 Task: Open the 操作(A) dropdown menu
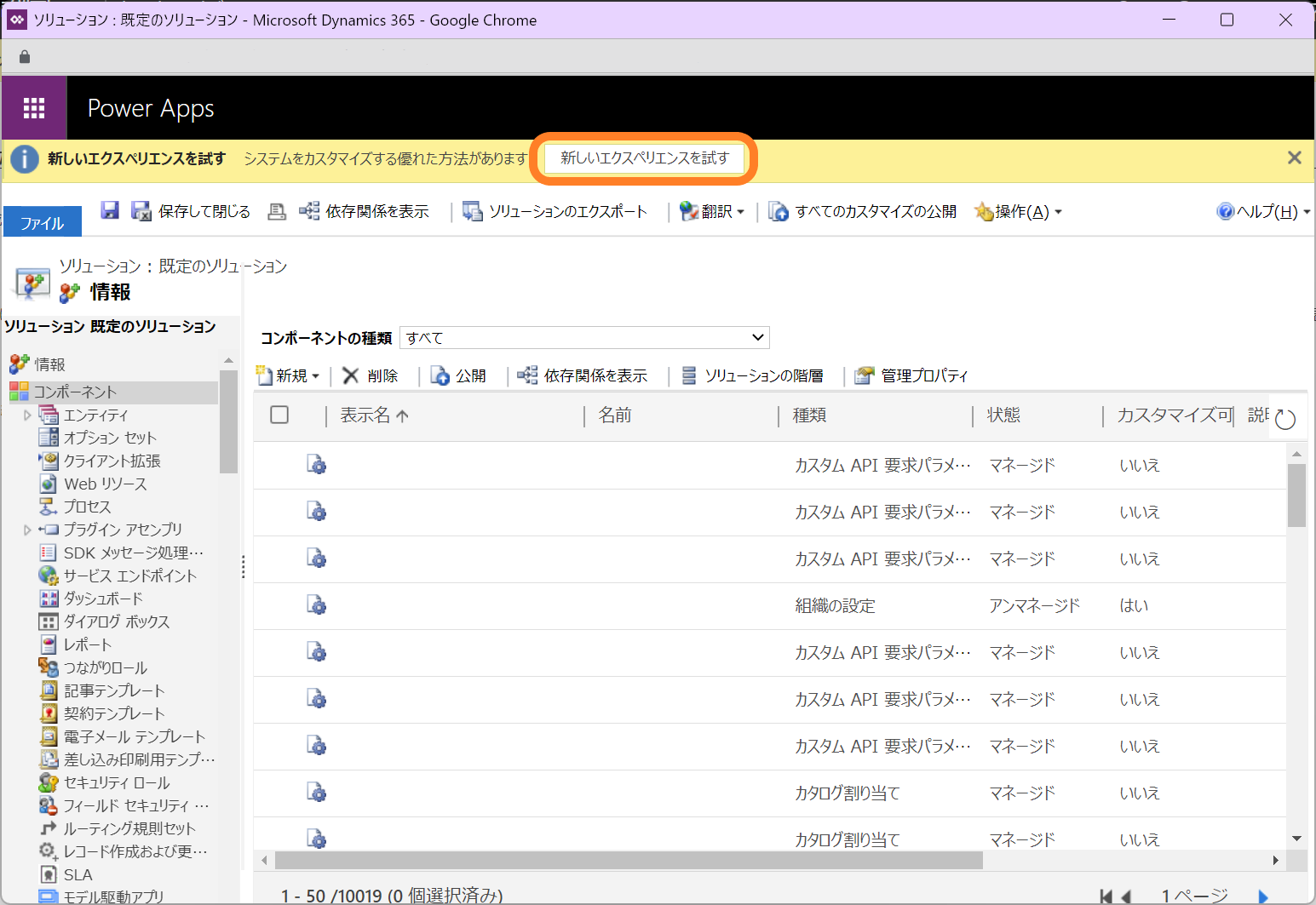1018,211
